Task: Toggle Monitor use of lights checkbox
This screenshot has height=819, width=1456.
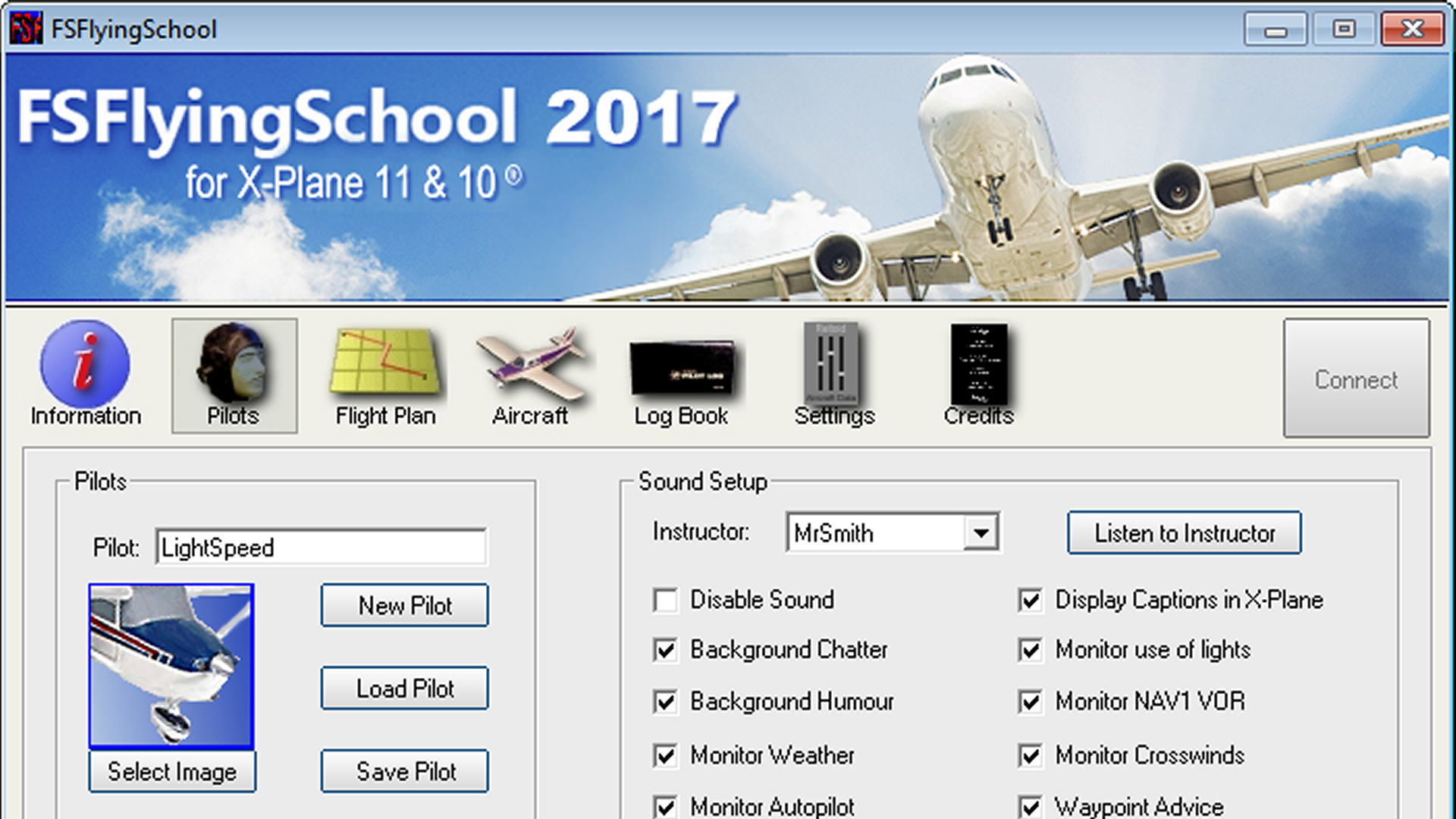Action: [1031, 650]
